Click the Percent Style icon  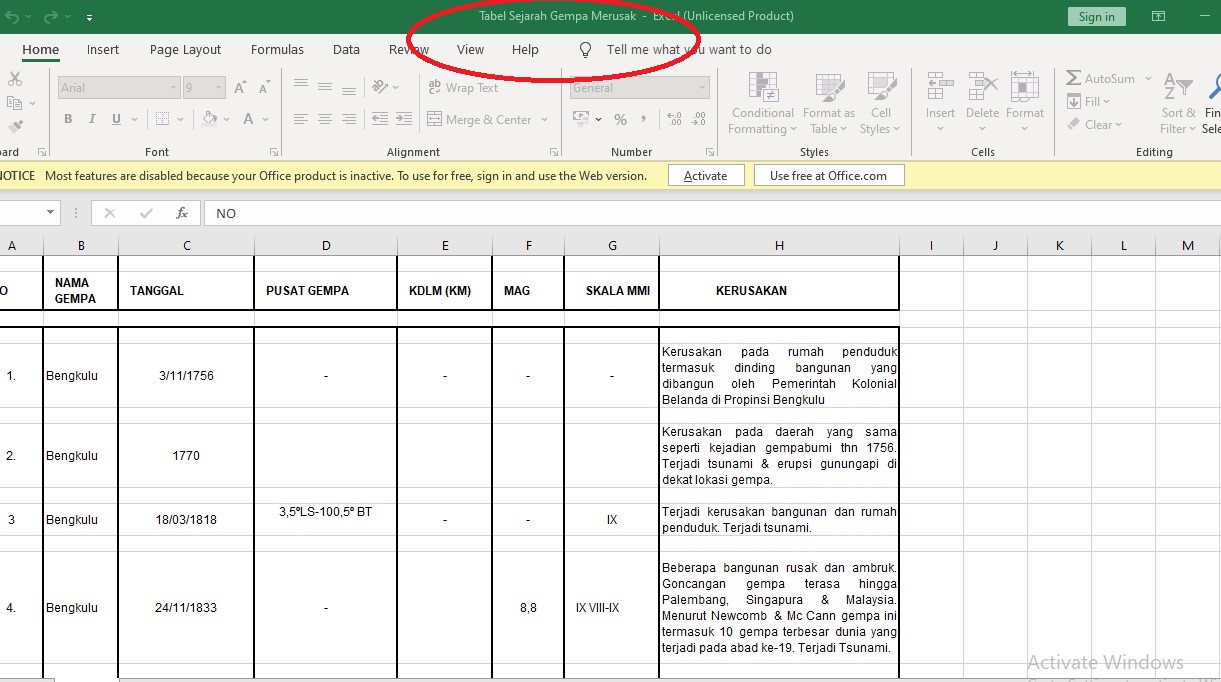(x=620, y=119)
